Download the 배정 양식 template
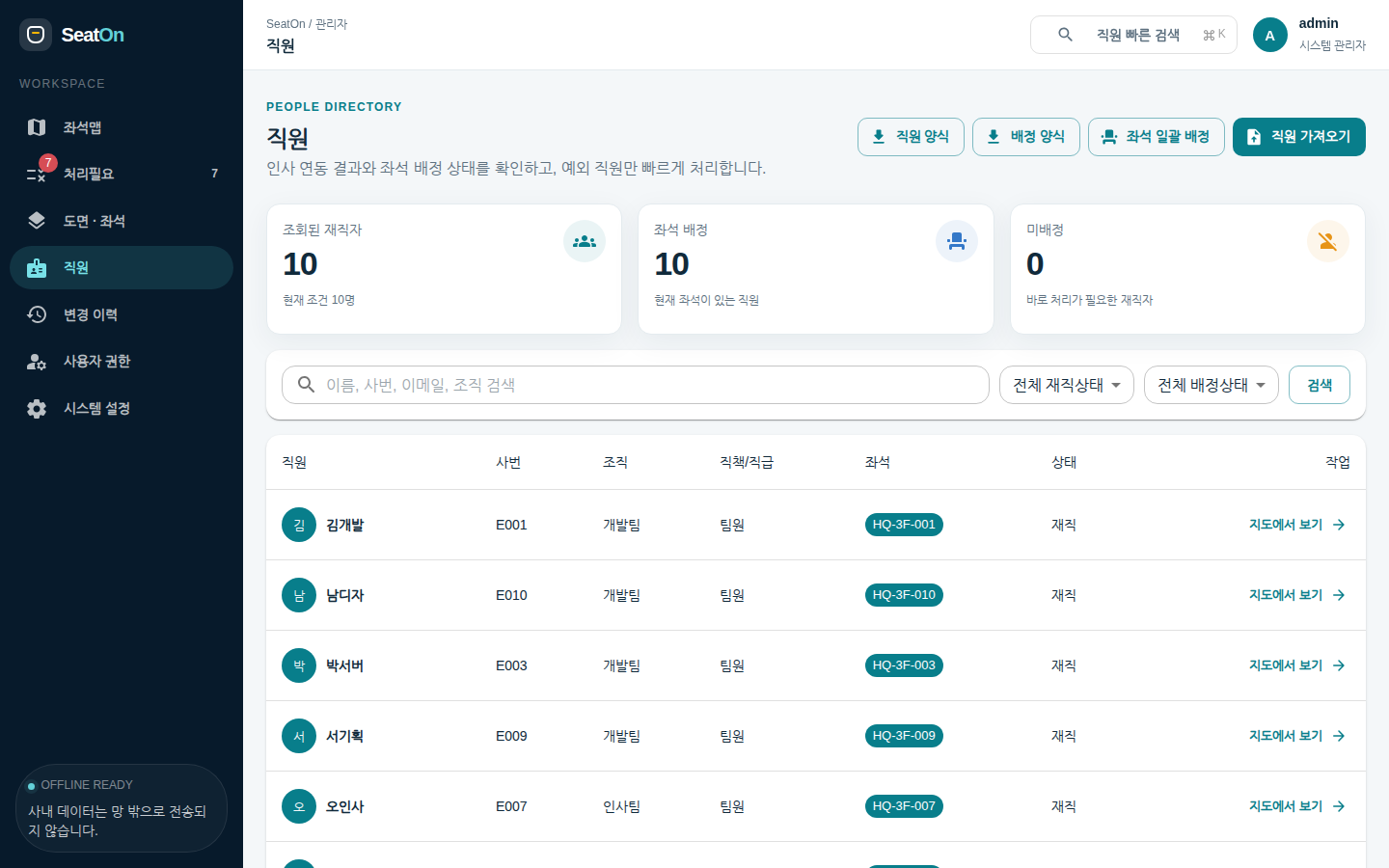Image resolution: width=1389 pixels, height=868 pixels. coord(1026,137)
